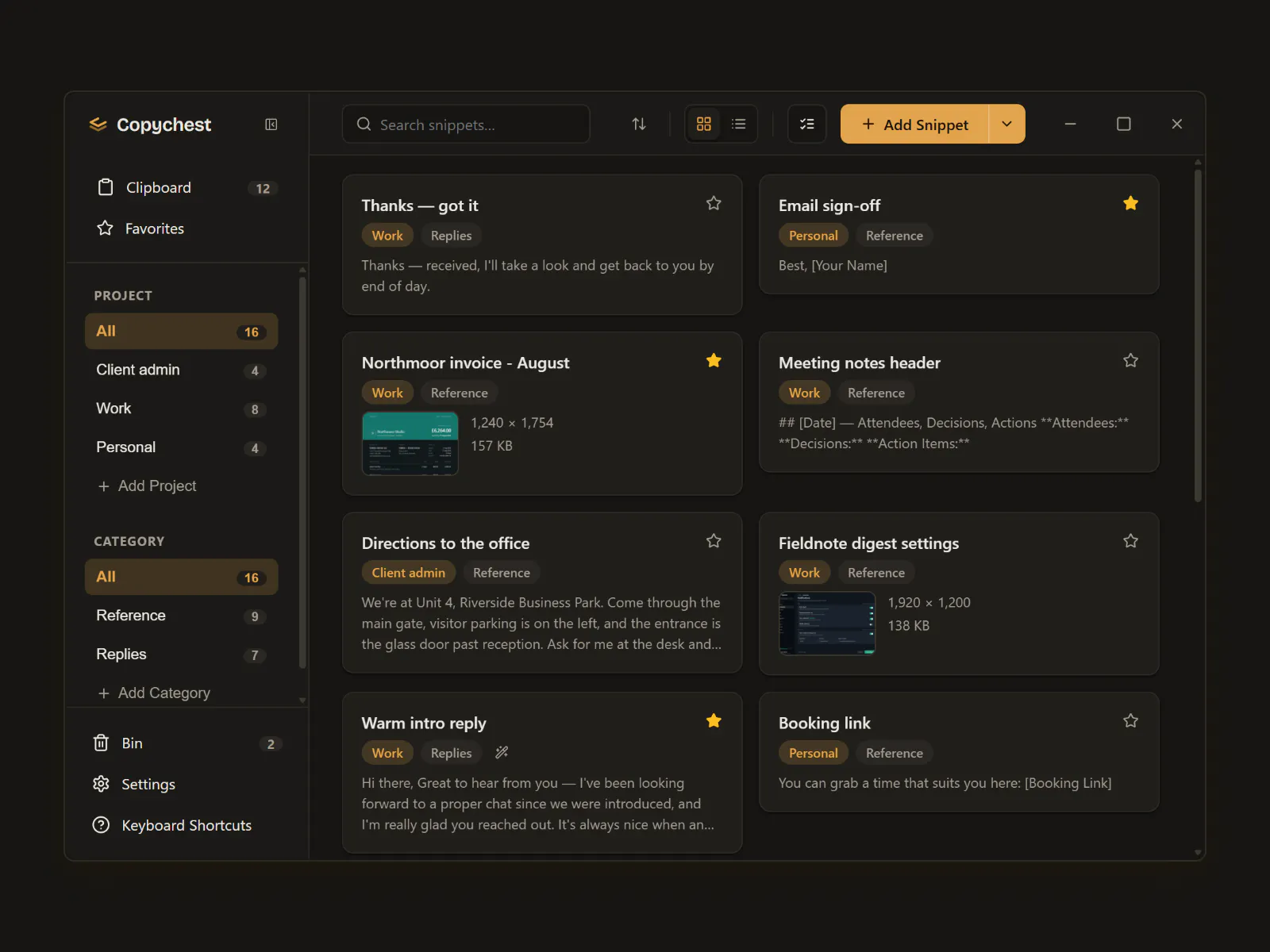The height and width of the screenshot is (952, 1270).
Task: Click Replies tag on 'Thanks — got it'
Action: tap(451, 236)
